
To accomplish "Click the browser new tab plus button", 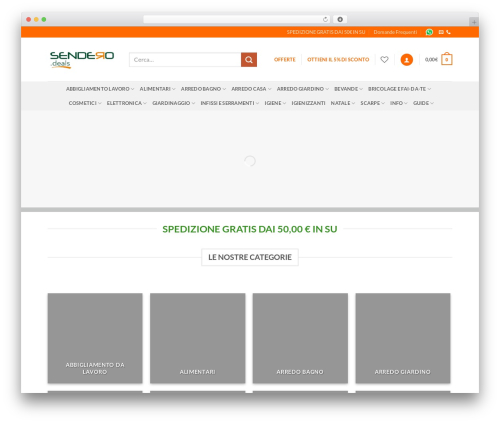I will click(x=474, y=22).
